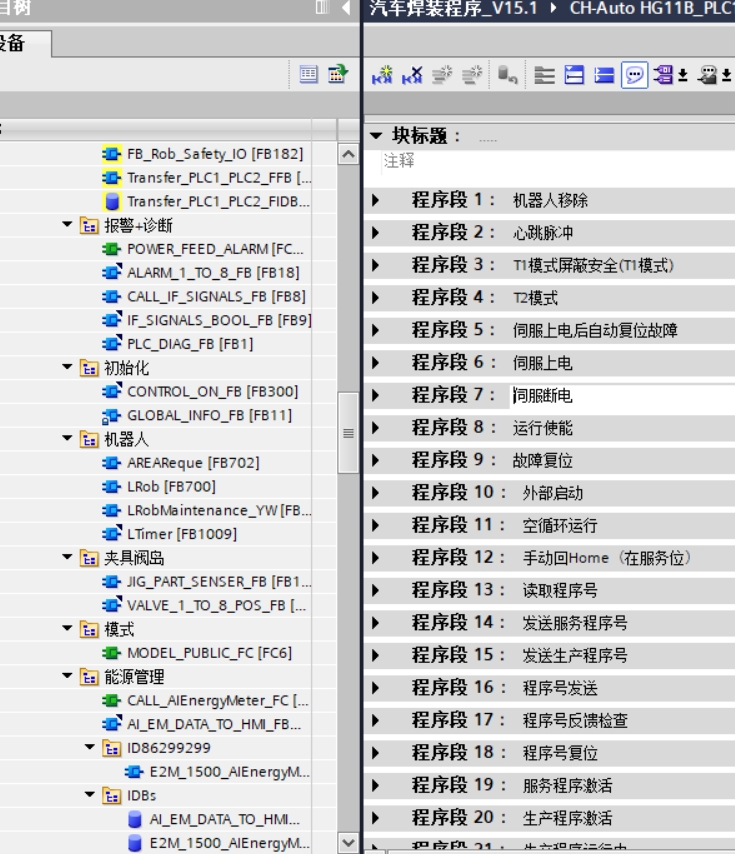The width and height of the screenshot is (735, 854).
Task: Open the dropdown arrow beside the operands icon
Action: point(683,75)
